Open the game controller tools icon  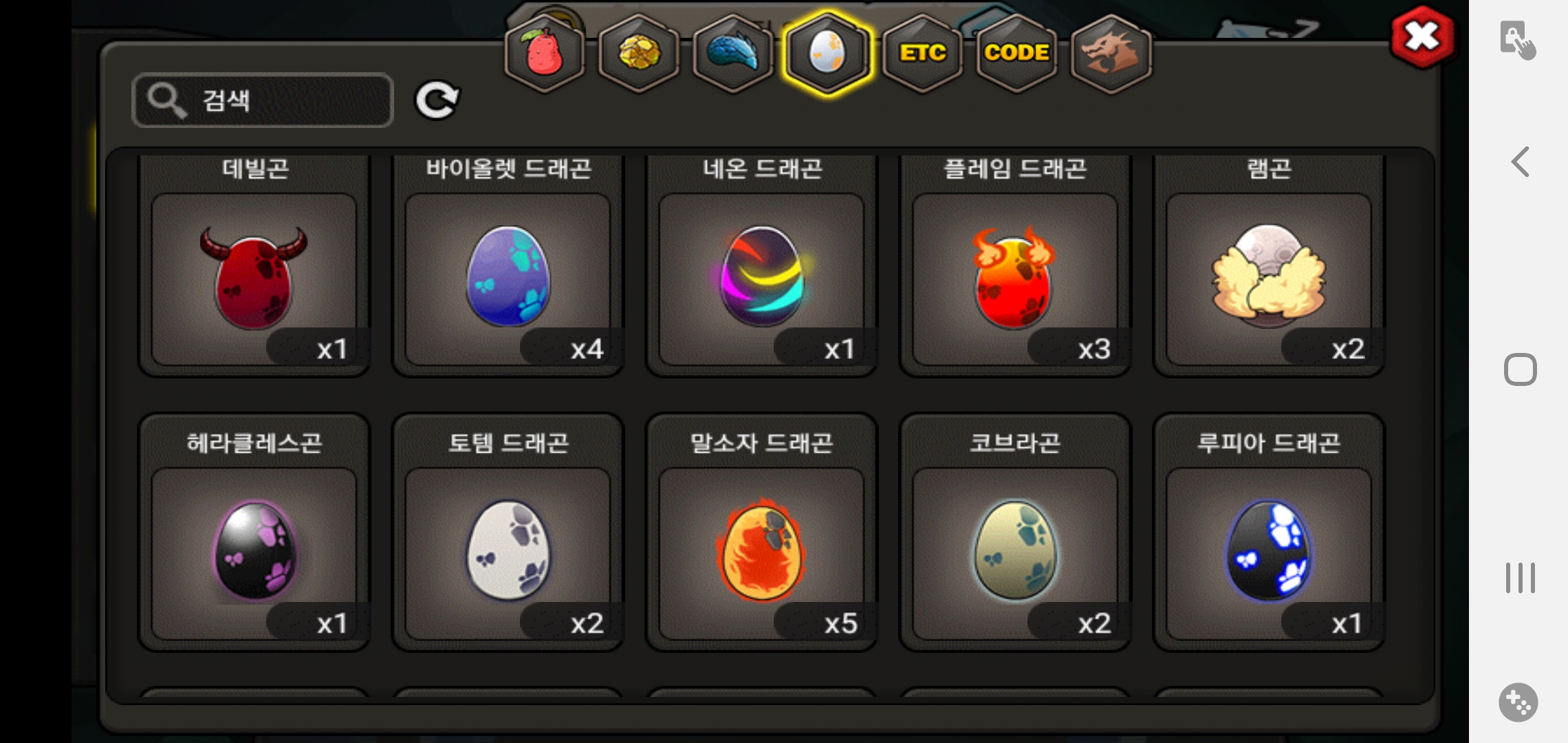click(x=1518, y=702)
